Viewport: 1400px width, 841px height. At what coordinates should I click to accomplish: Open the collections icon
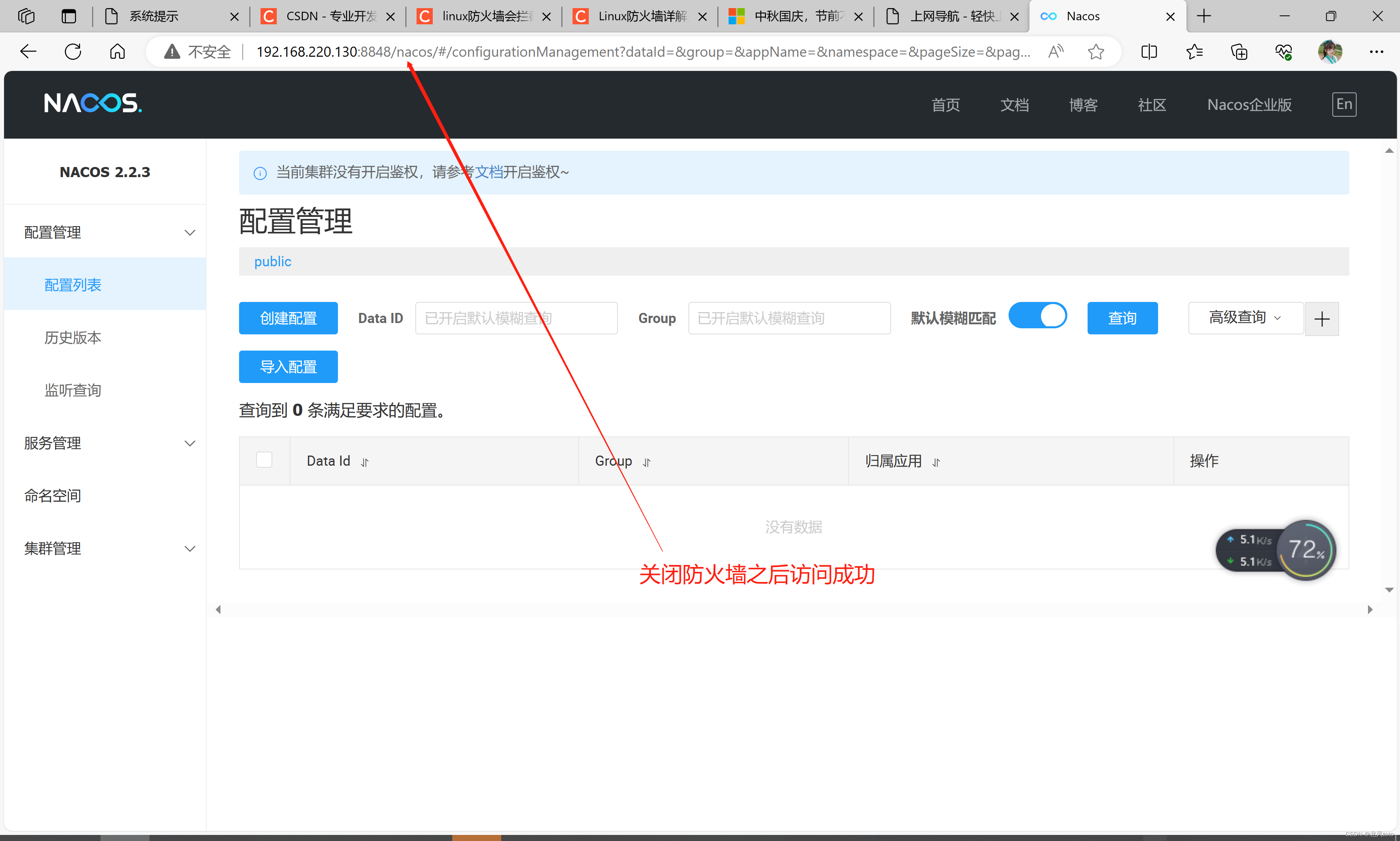(x=1239, y=51)
